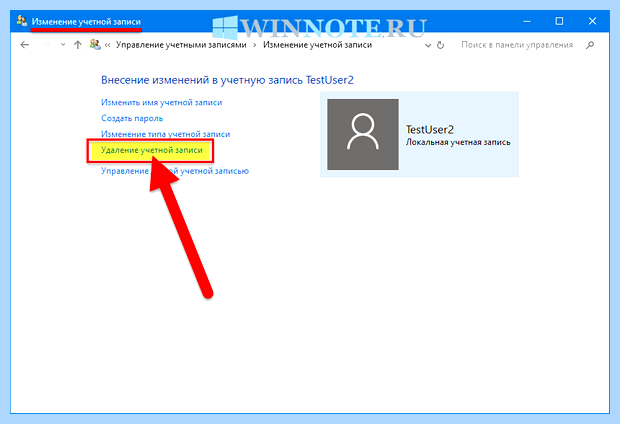Close the 'Изменение учетной записи' window
Viewport: 620px width, 424px height.
point(592,21)
